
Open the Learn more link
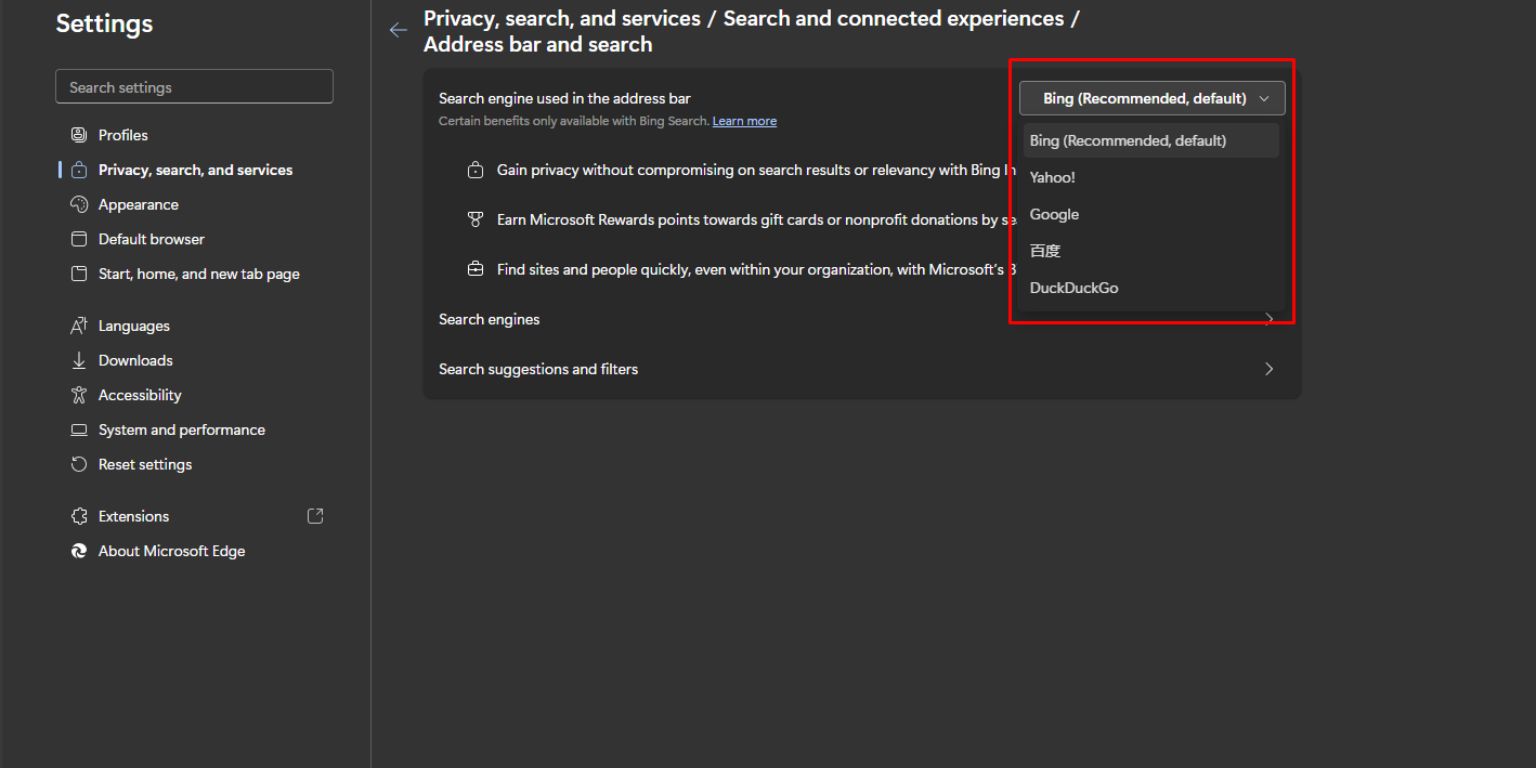pyautogui.click(x=744, y=121)
